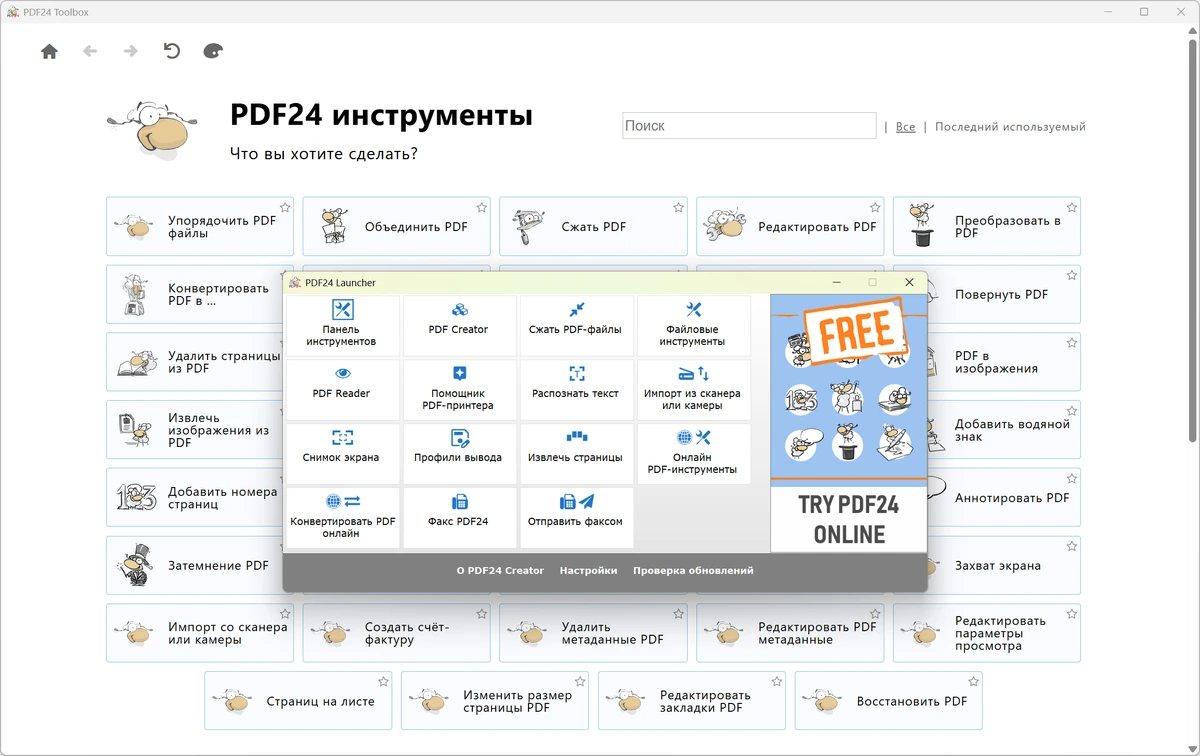This screenshot has width=1200, height=756.
Task: Navigate forward in PDF24 Toolbox
Action: (x=131, y=51)
